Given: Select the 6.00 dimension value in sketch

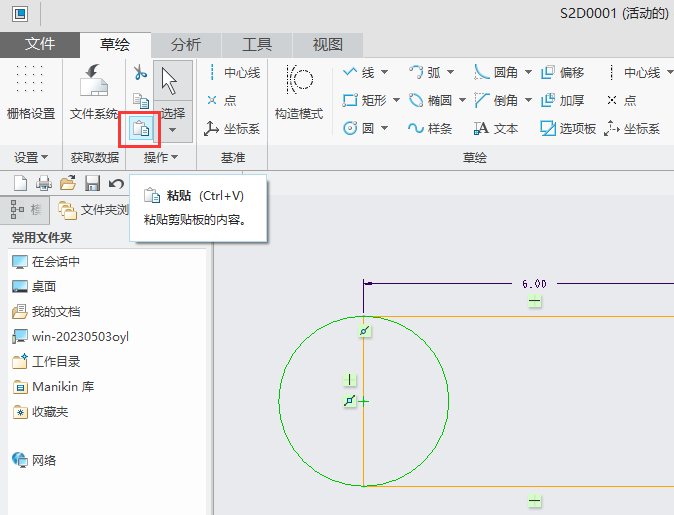Looking at the screenshot, I should [x=534, y=284].
